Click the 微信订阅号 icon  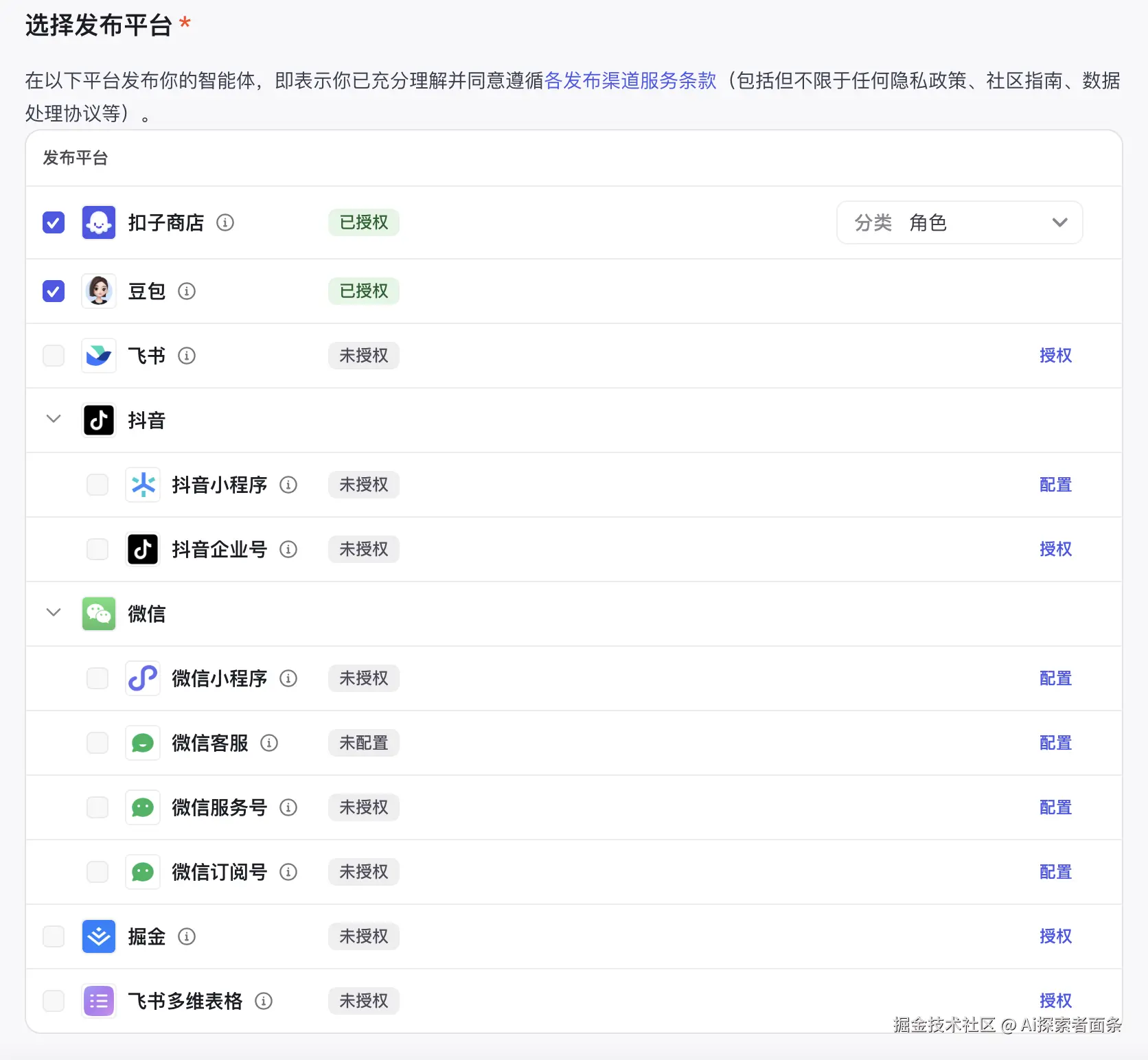[x=143, y=872]
